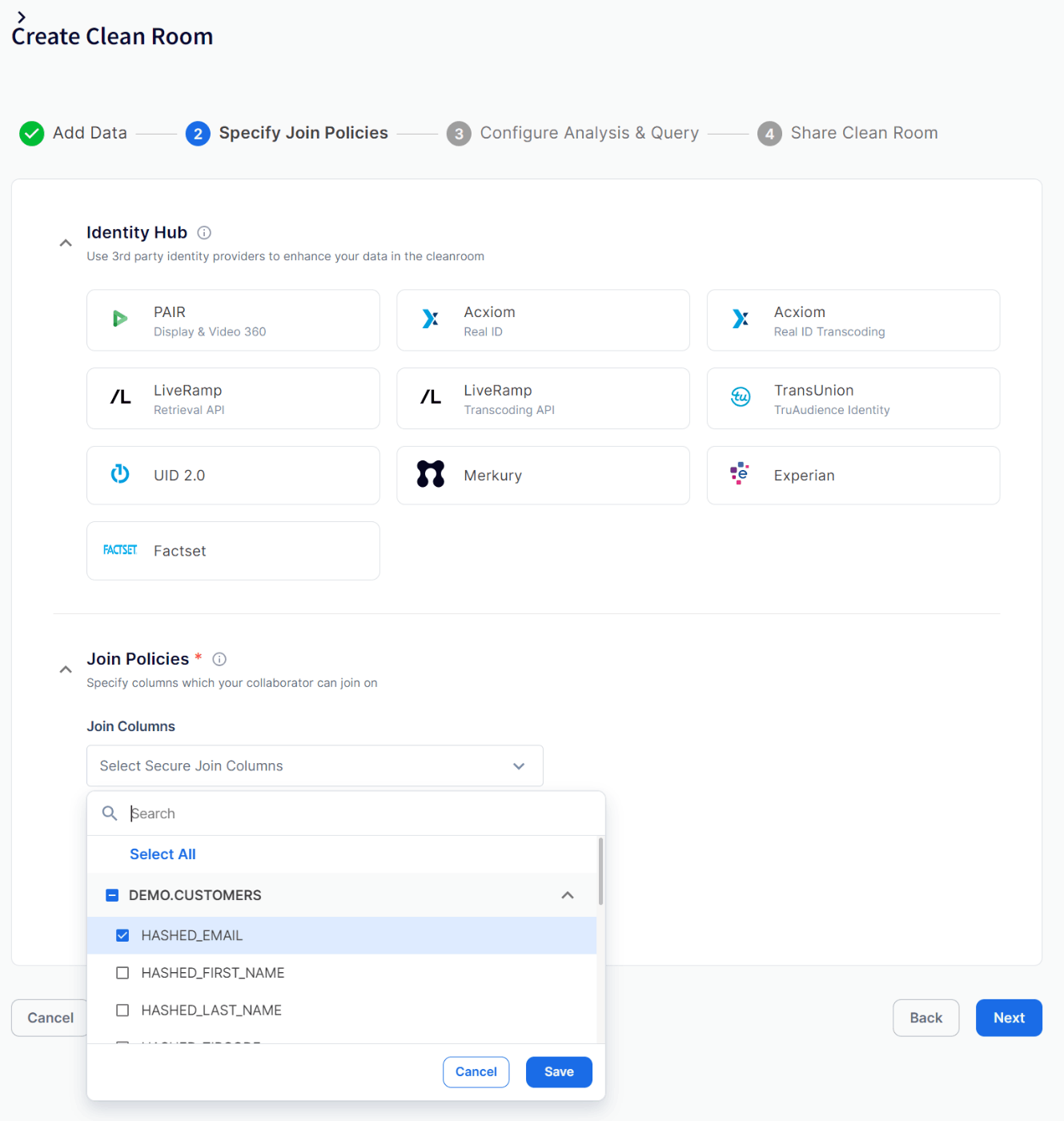Select the Experian provider card
1064x1121 pixels.
point(853,476)
